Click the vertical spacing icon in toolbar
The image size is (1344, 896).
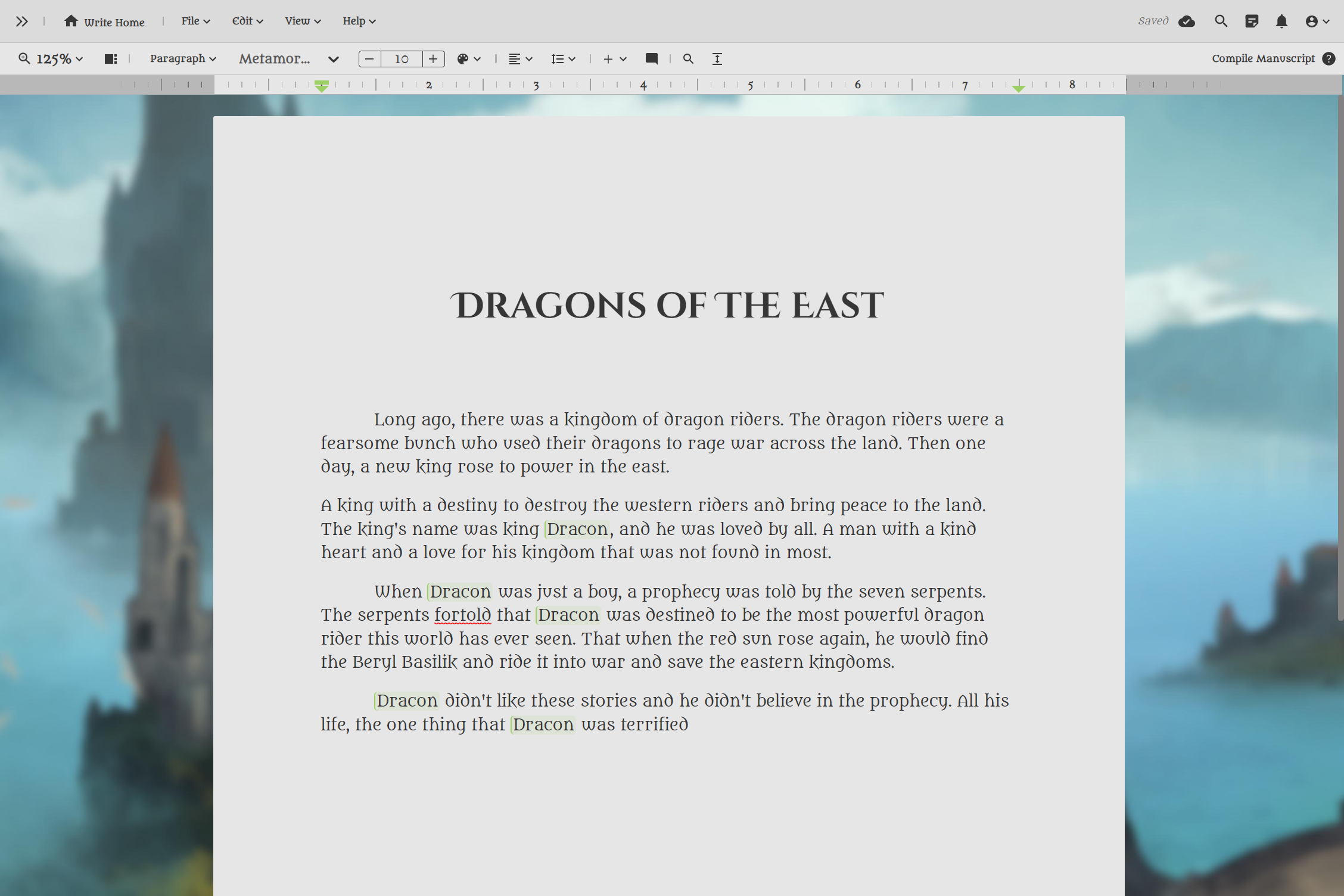(717, 58)
